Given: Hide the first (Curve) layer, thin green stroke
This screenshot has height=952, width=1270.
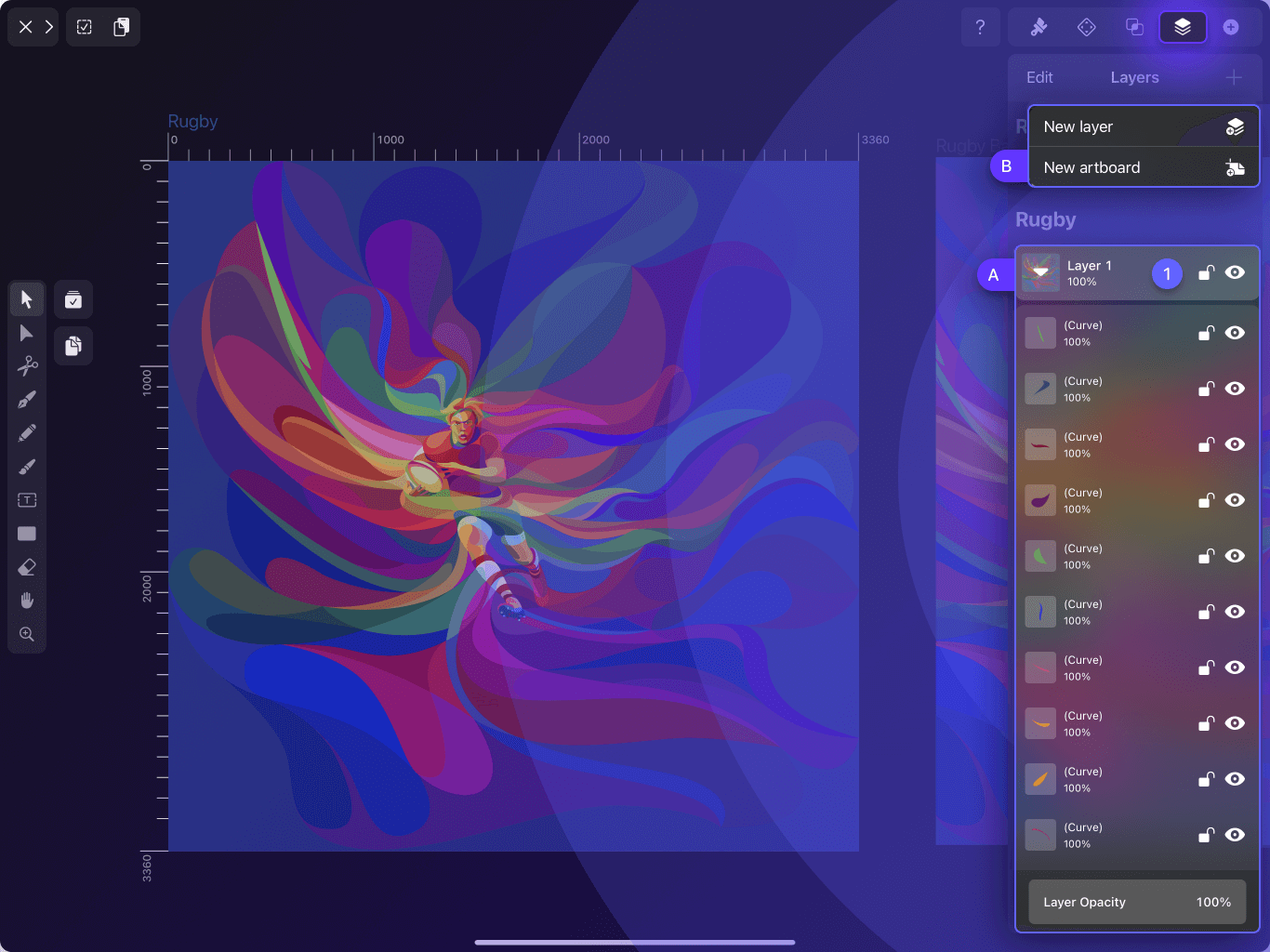Looking at the screenshot, I should [x=1235, y=333].
